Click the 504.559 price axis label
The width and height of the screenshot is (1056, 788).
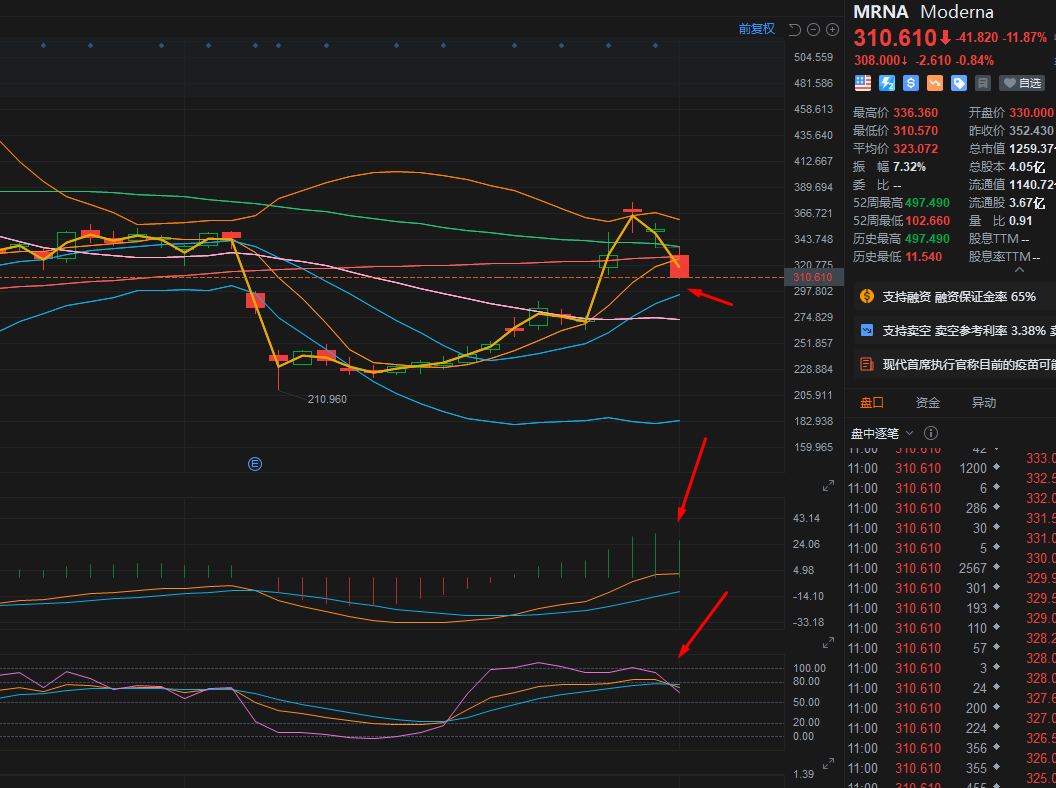point(813,57)
